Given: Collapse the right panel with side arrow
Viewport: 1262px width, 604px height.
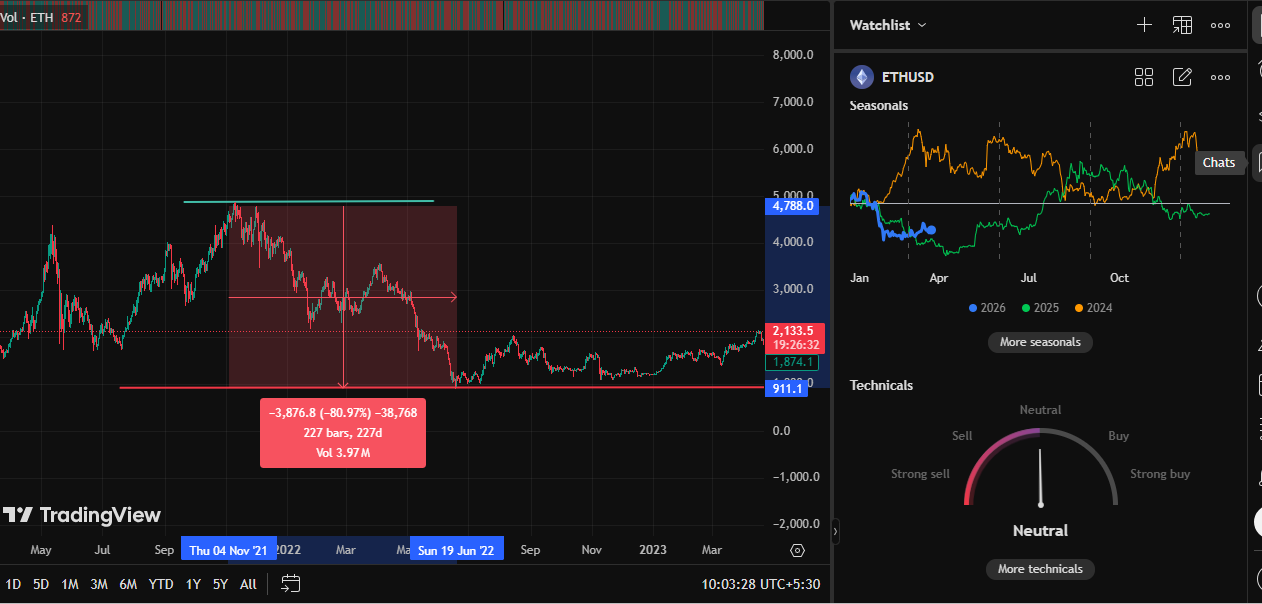Looking at the screenshot, I should tap(836, 533).
